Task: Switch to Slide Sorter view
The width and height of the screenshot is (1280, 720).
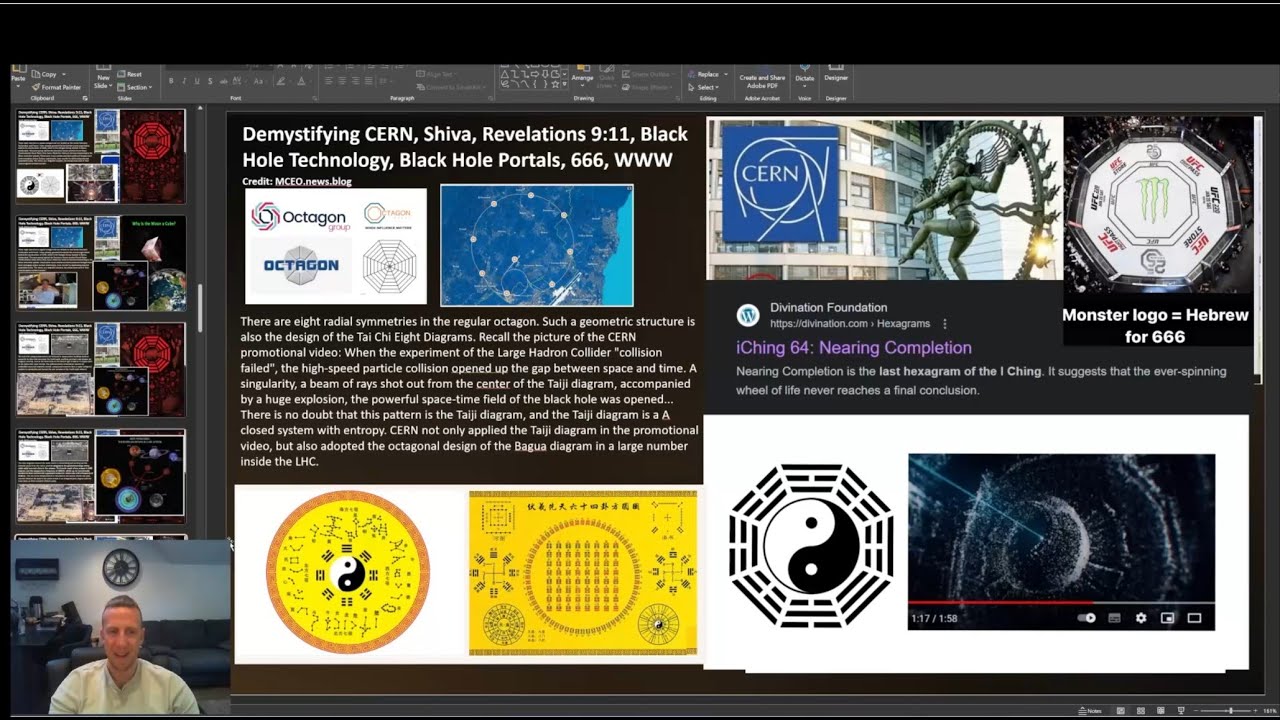Action: pos(1141,711)
